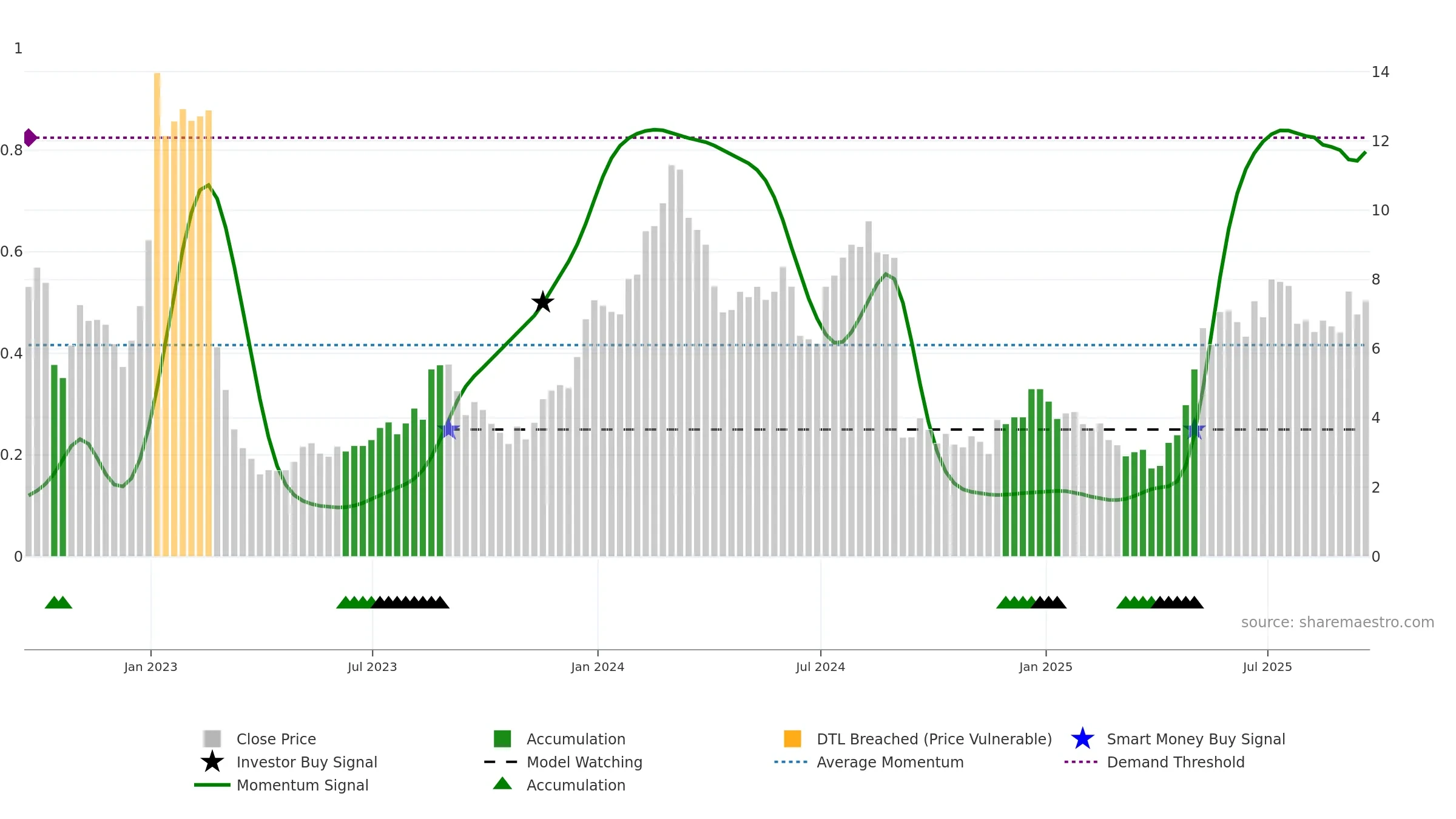Click the Jul 2025 axis label

coord(1267,667)
